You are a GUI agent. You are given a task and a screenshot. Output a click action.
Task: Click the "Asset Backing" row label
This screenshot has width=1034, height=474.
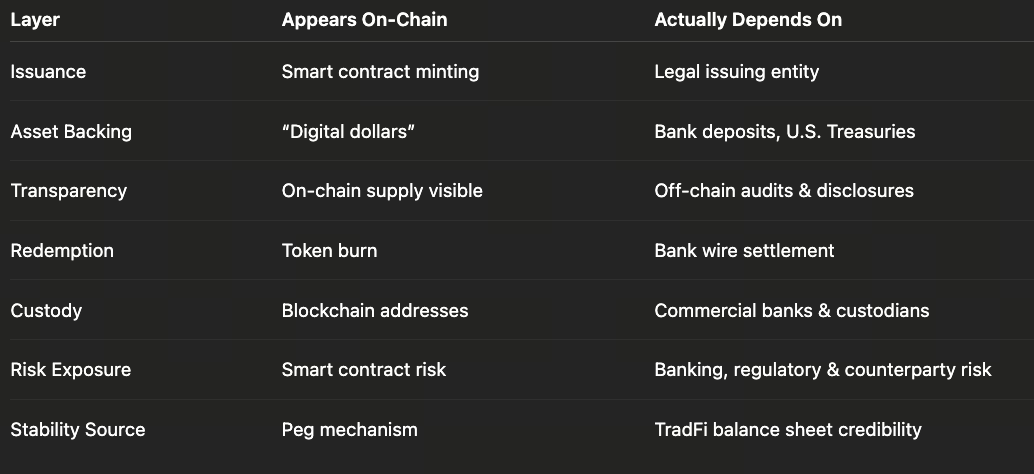(x=71, y=132)
